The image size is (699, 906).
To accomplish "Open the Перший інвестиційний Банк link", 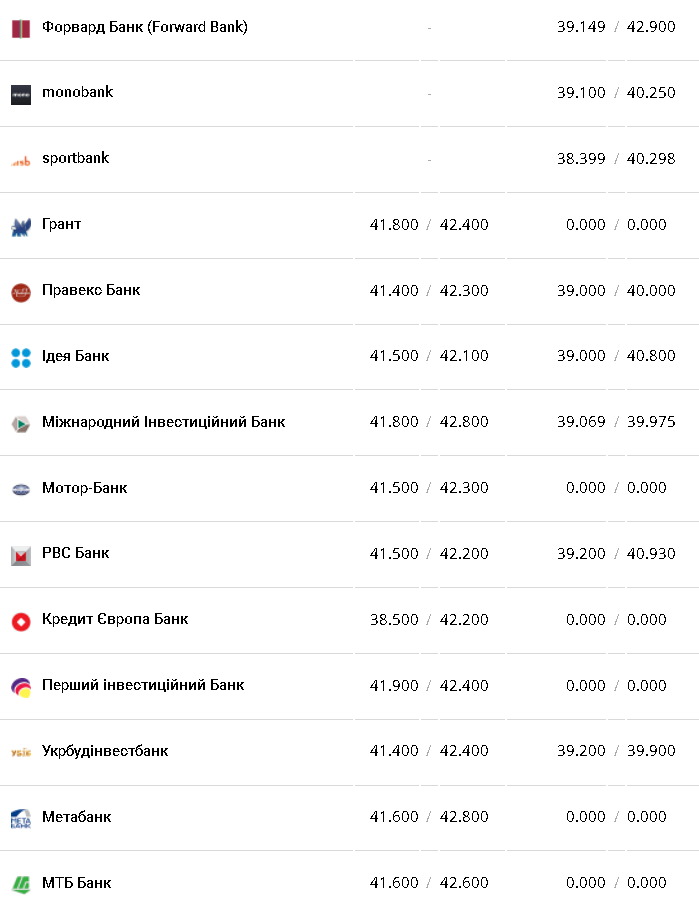I will pyautogui.click(x=143, y=685).
